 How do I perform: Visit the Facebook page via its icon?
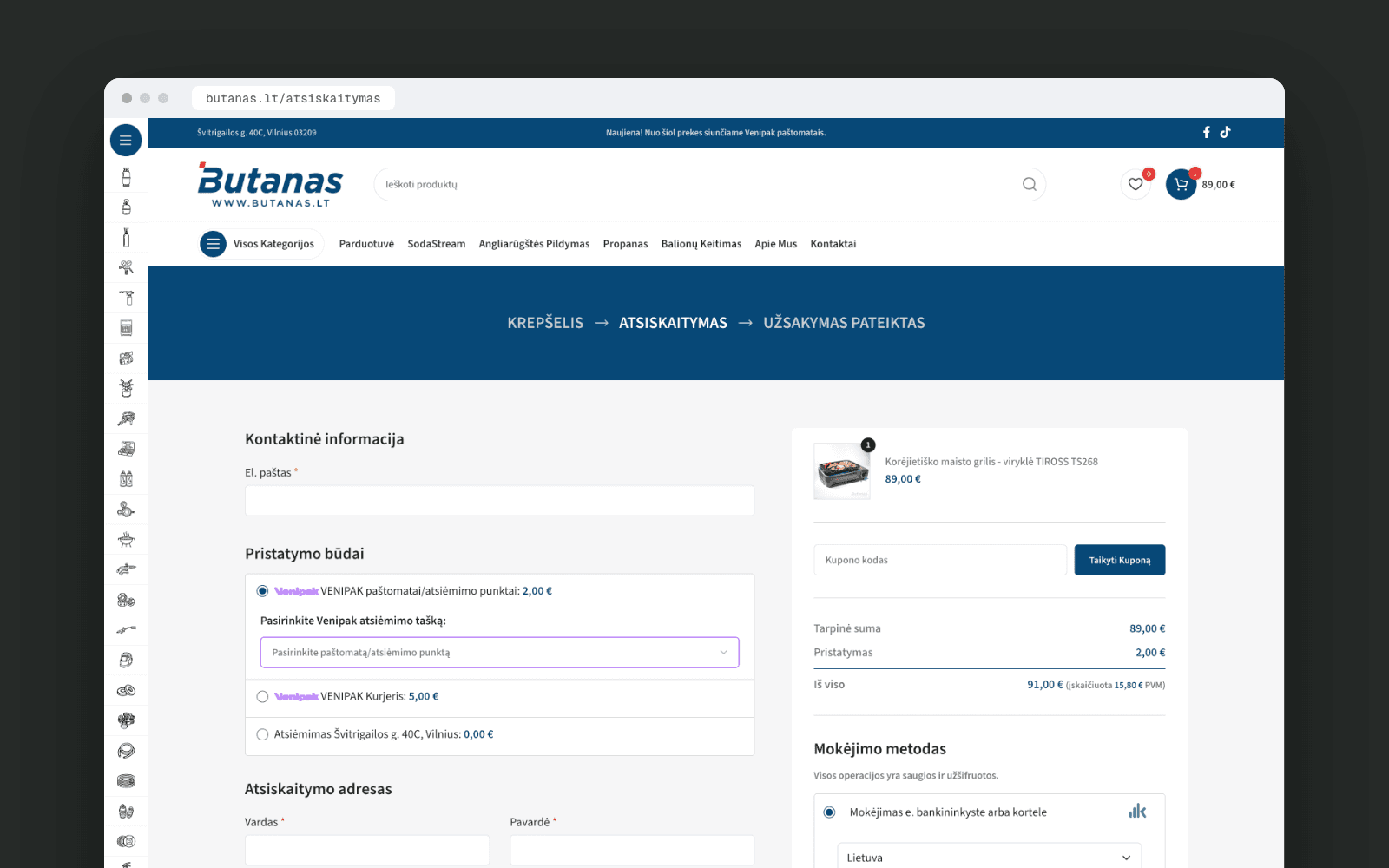[1206, 132]
